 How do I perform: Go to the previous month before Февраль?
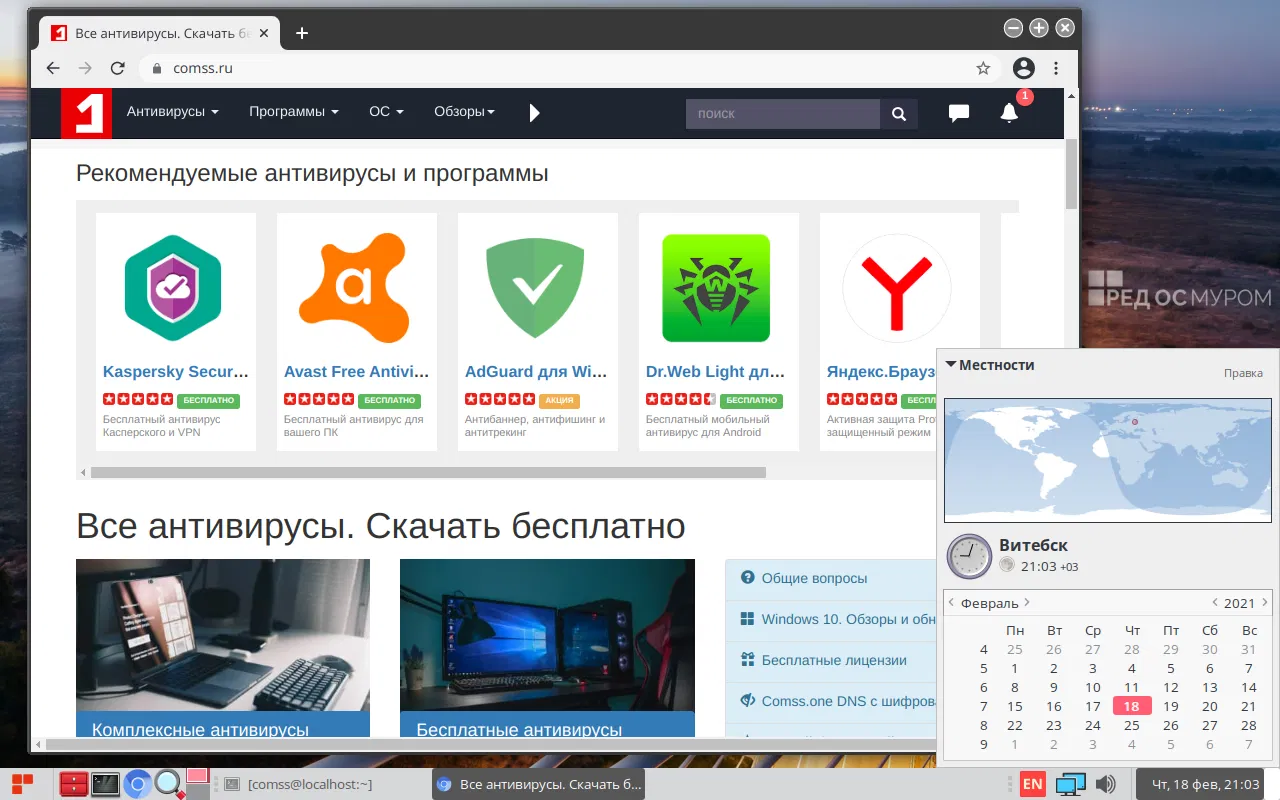(951, 603)
